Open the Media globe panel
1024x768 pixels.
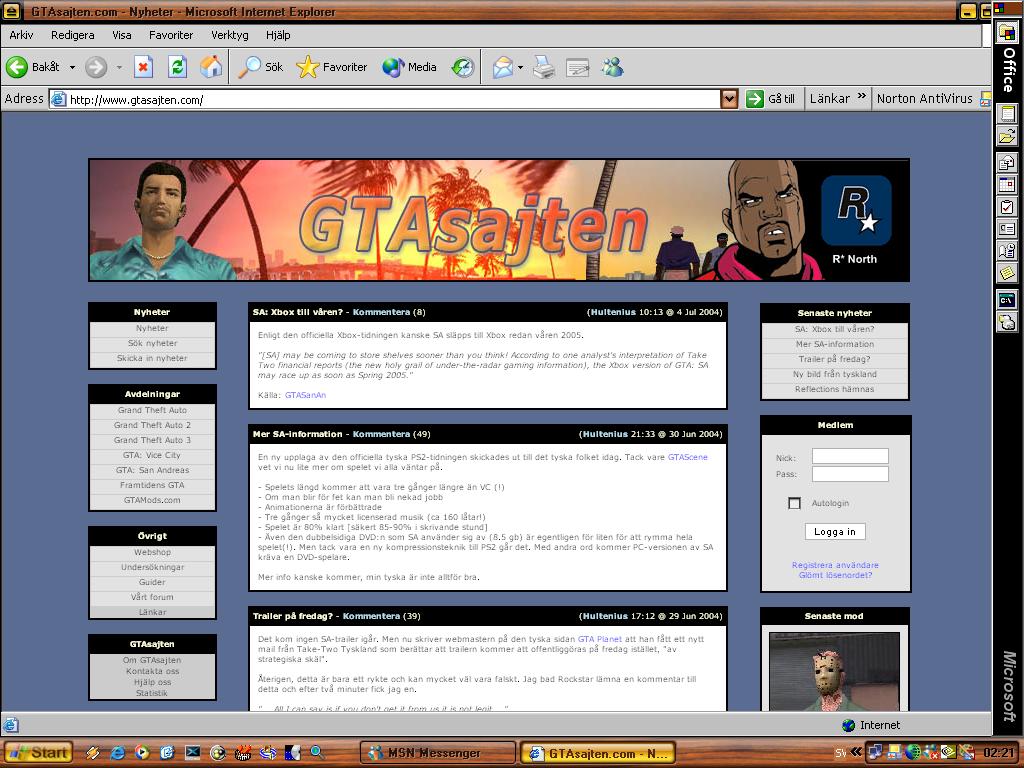coord(409,67)
